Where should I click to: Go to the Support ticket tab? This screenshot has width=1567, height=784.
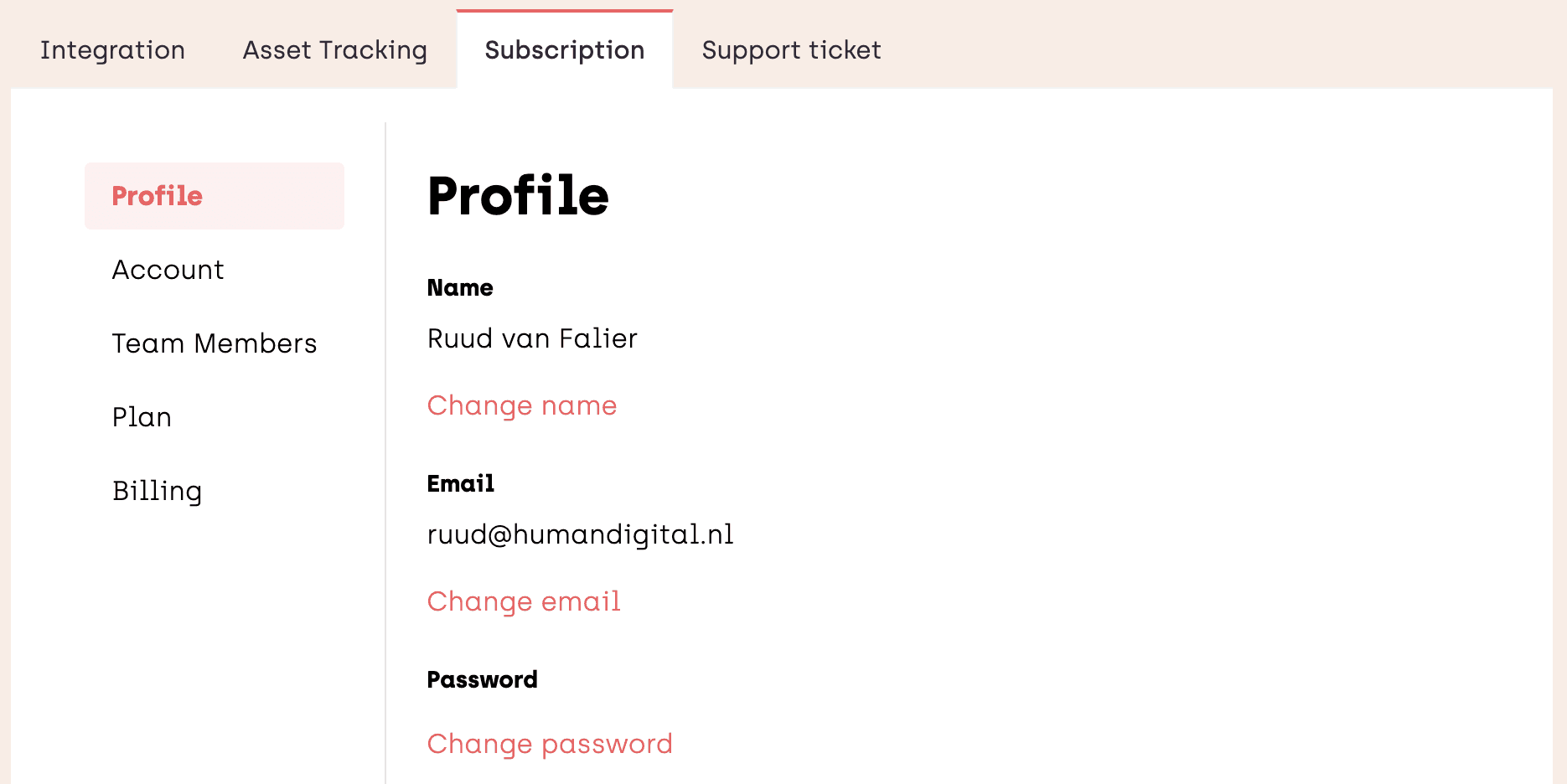pyautogui.click(x=791, y=50)
